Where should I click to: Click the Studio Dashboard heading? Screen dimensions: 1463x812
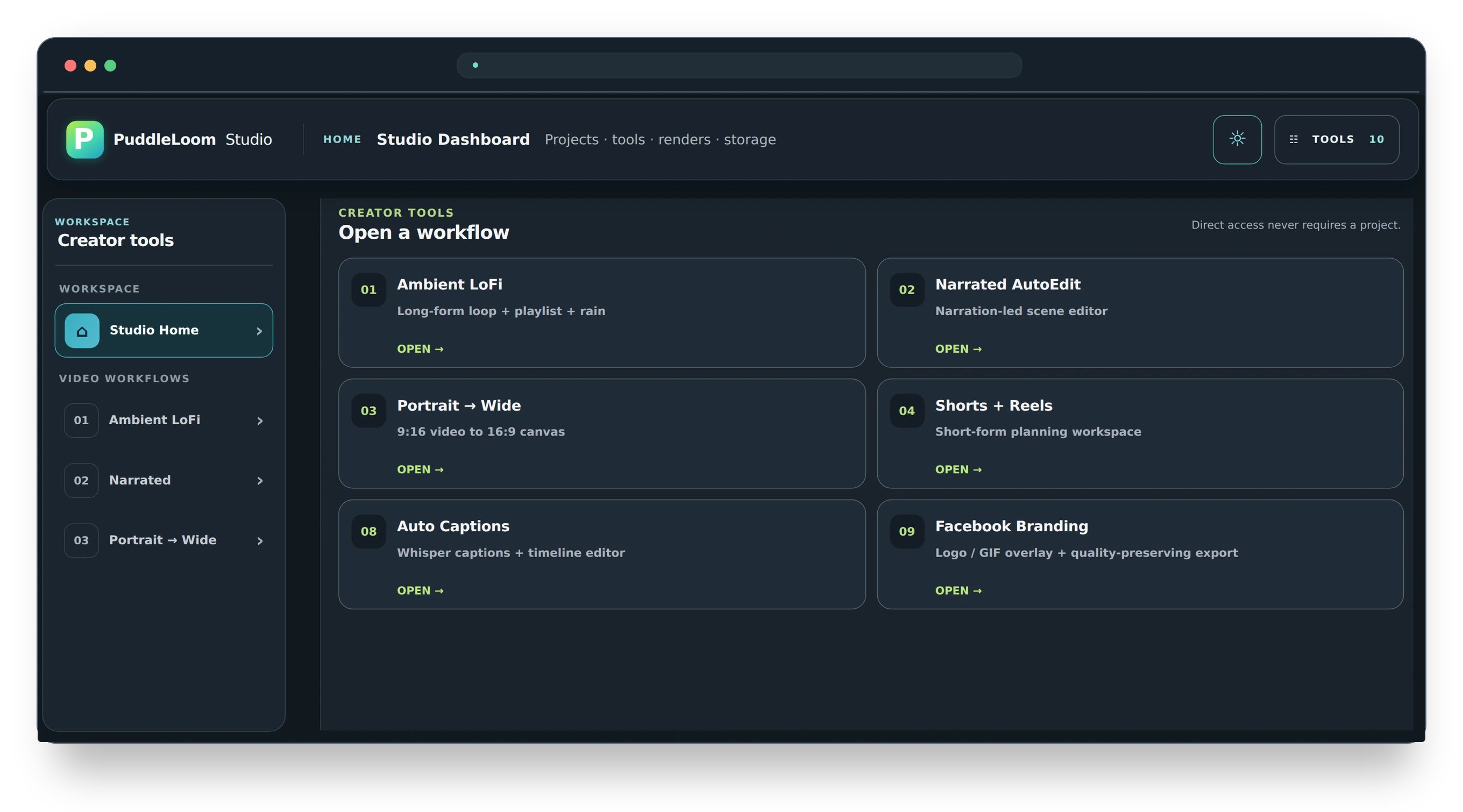point(453,139)
